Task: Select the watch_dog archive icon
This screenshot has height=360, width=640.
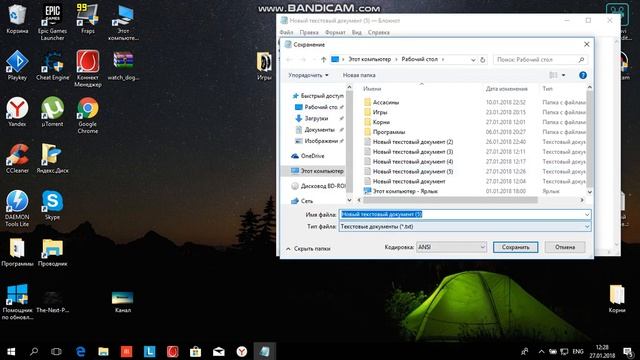Action: click(123, 65)
